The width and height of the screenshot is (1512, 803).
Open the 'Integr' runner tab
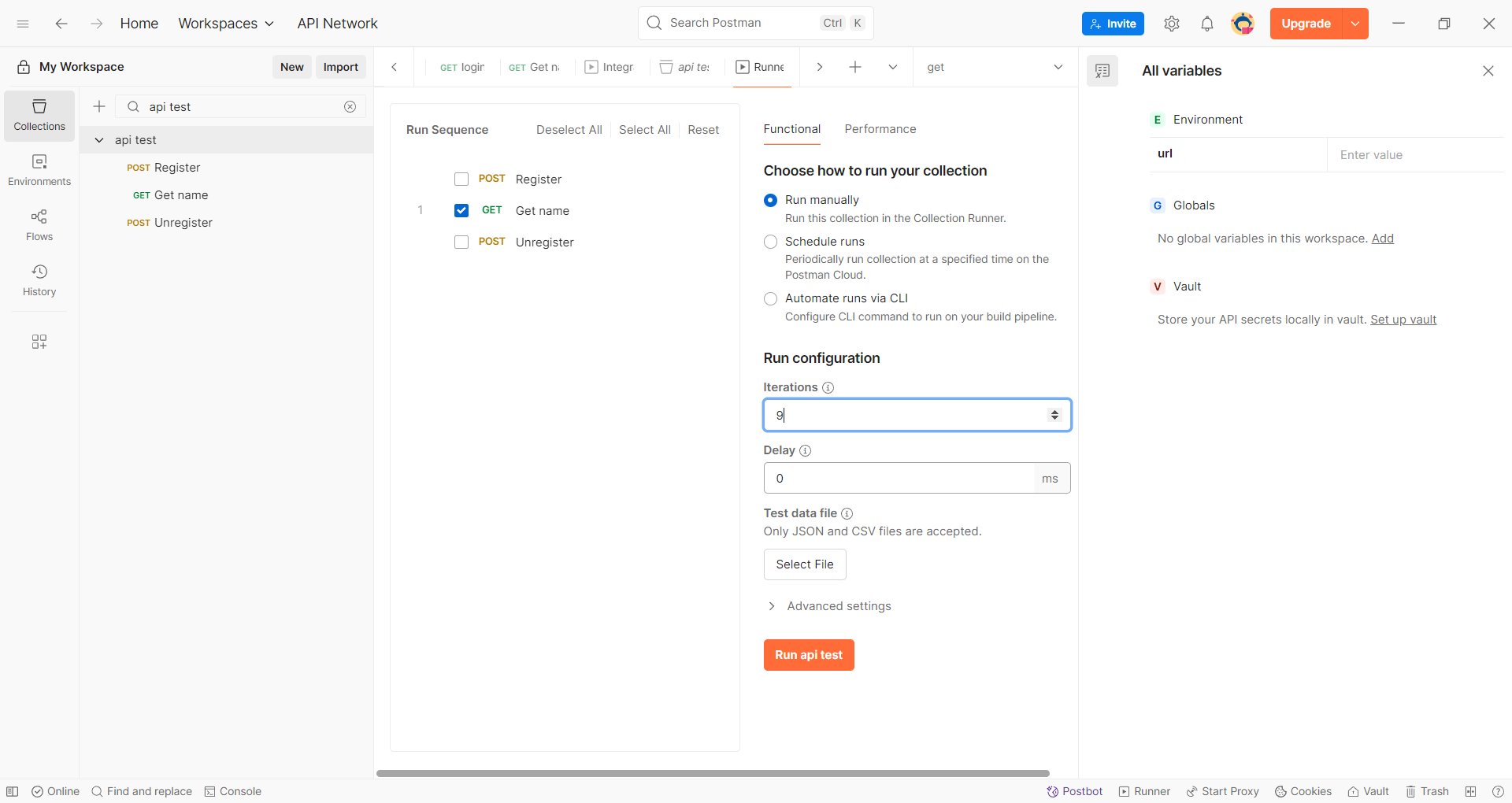click(x=610, y=67)
